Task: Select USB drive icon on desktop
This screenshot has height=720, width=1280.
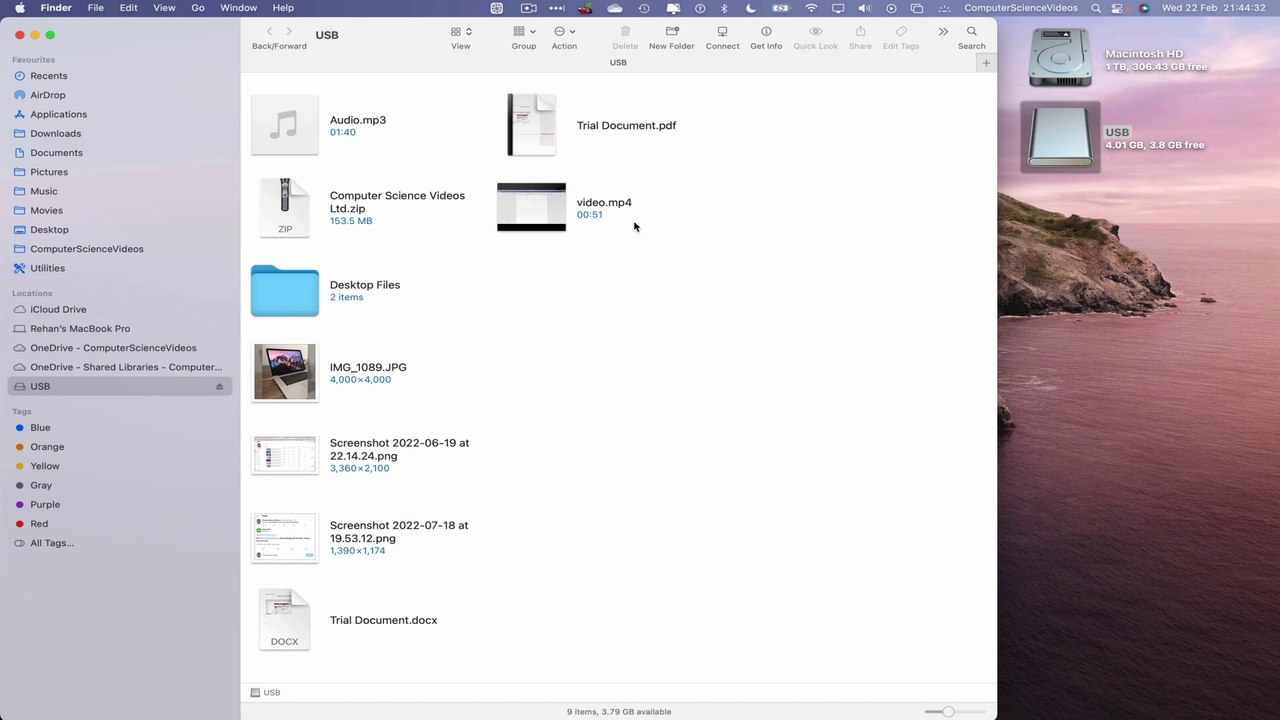Action: pos(1060,137)
